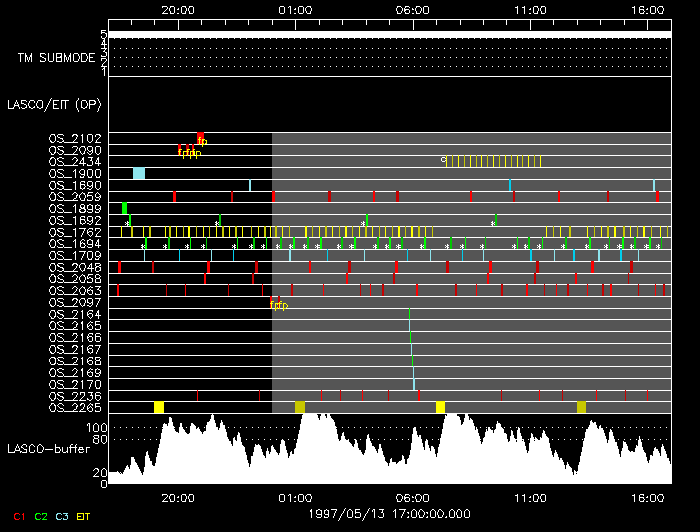This screenshot has width=700, height=532.
Task: Select the green marker in the OS_2166 row
Action: click(x=411, y=337)
